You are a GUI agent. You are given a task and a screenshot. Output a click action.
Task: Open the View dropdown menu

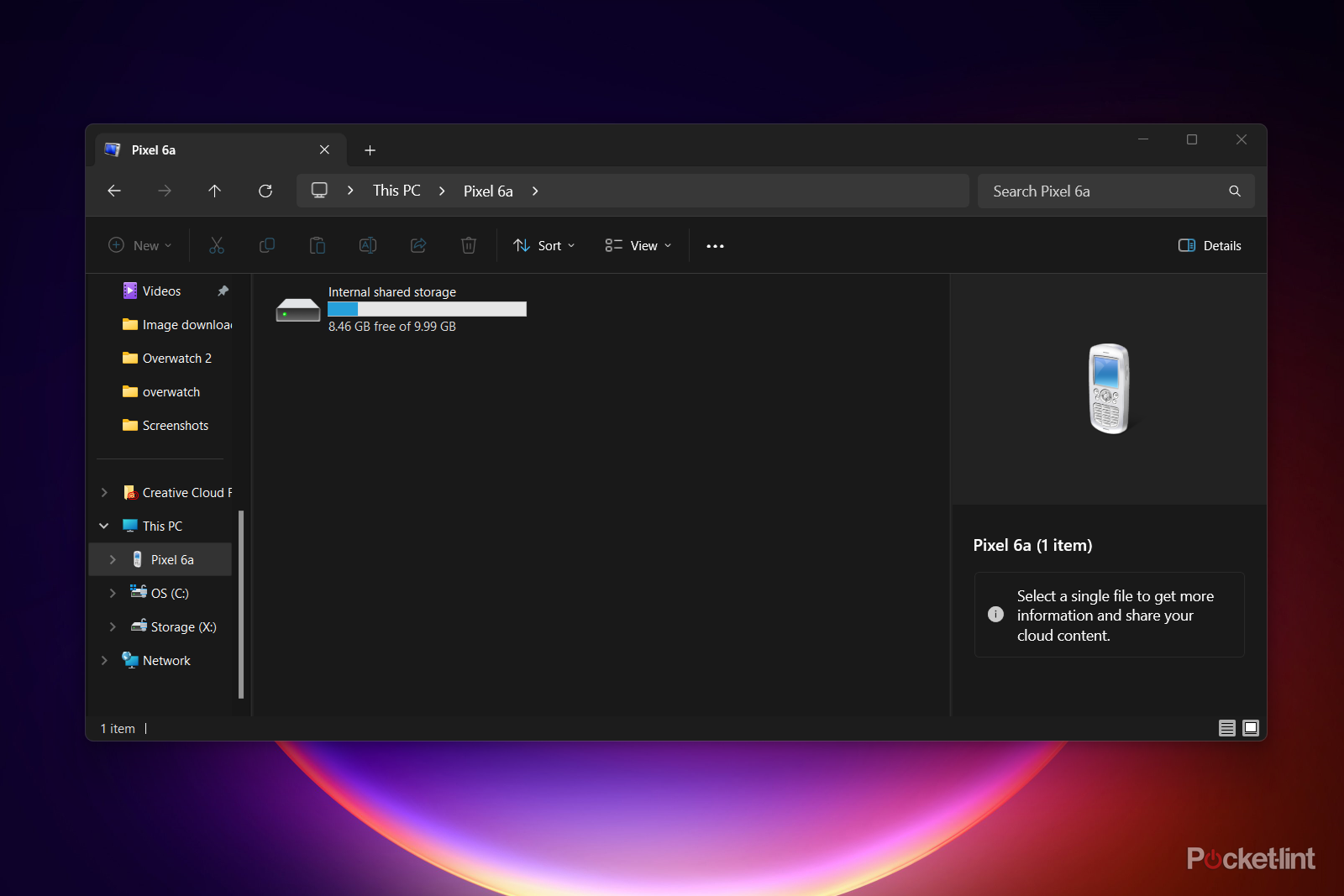(x=638, y=245)
